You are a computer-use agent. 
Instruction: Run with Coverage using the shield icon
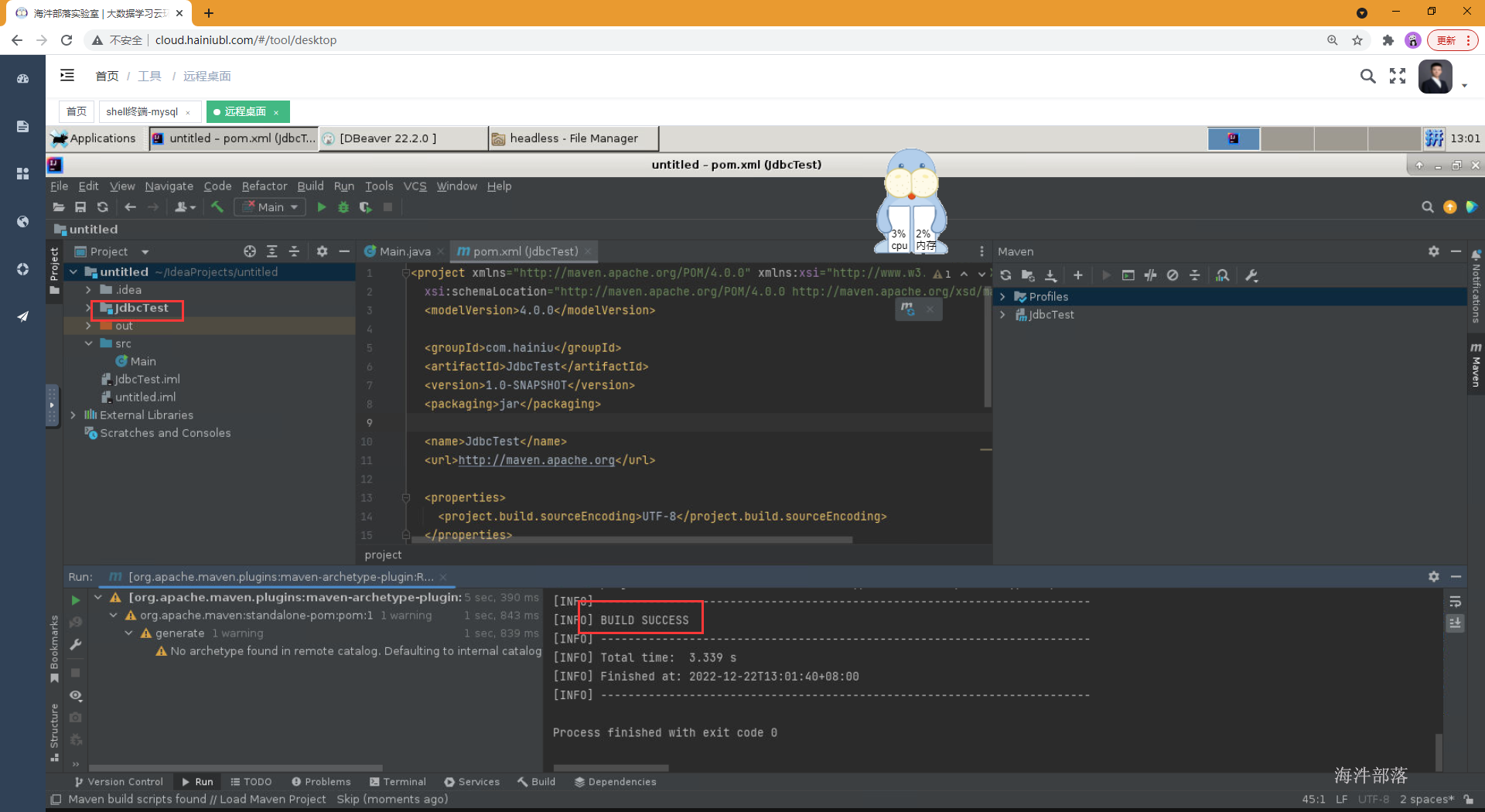(365, 206)
